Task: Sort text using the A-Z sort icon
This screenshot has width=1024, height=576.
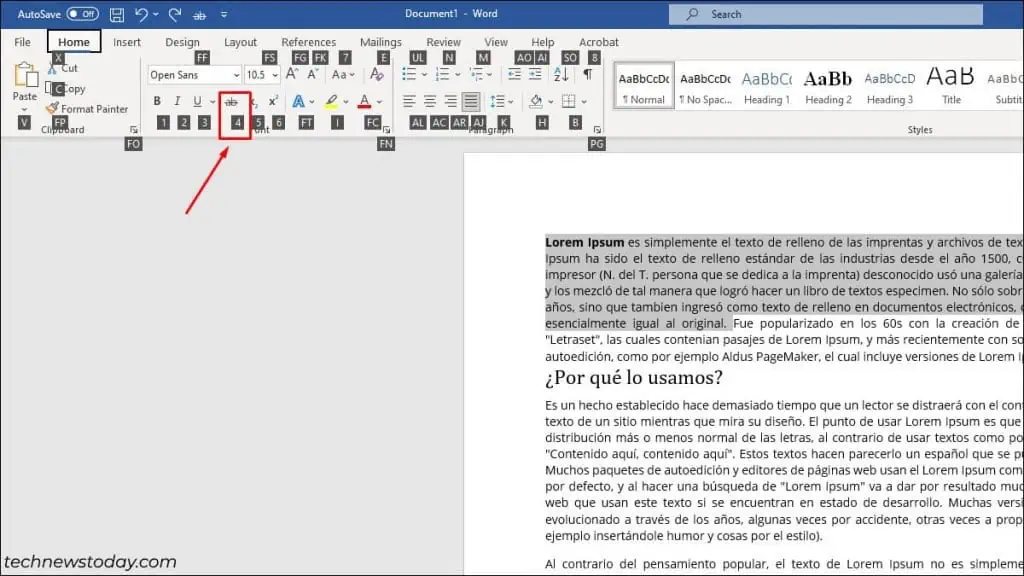Action: (561, 75)
